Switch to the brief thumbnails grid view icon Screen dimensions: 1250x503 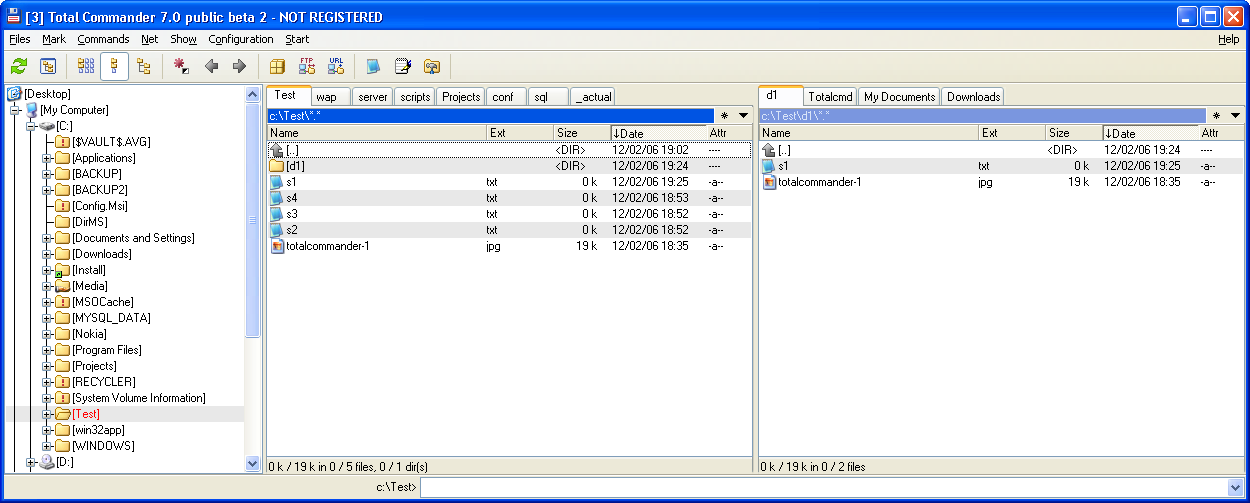(87, 66)
